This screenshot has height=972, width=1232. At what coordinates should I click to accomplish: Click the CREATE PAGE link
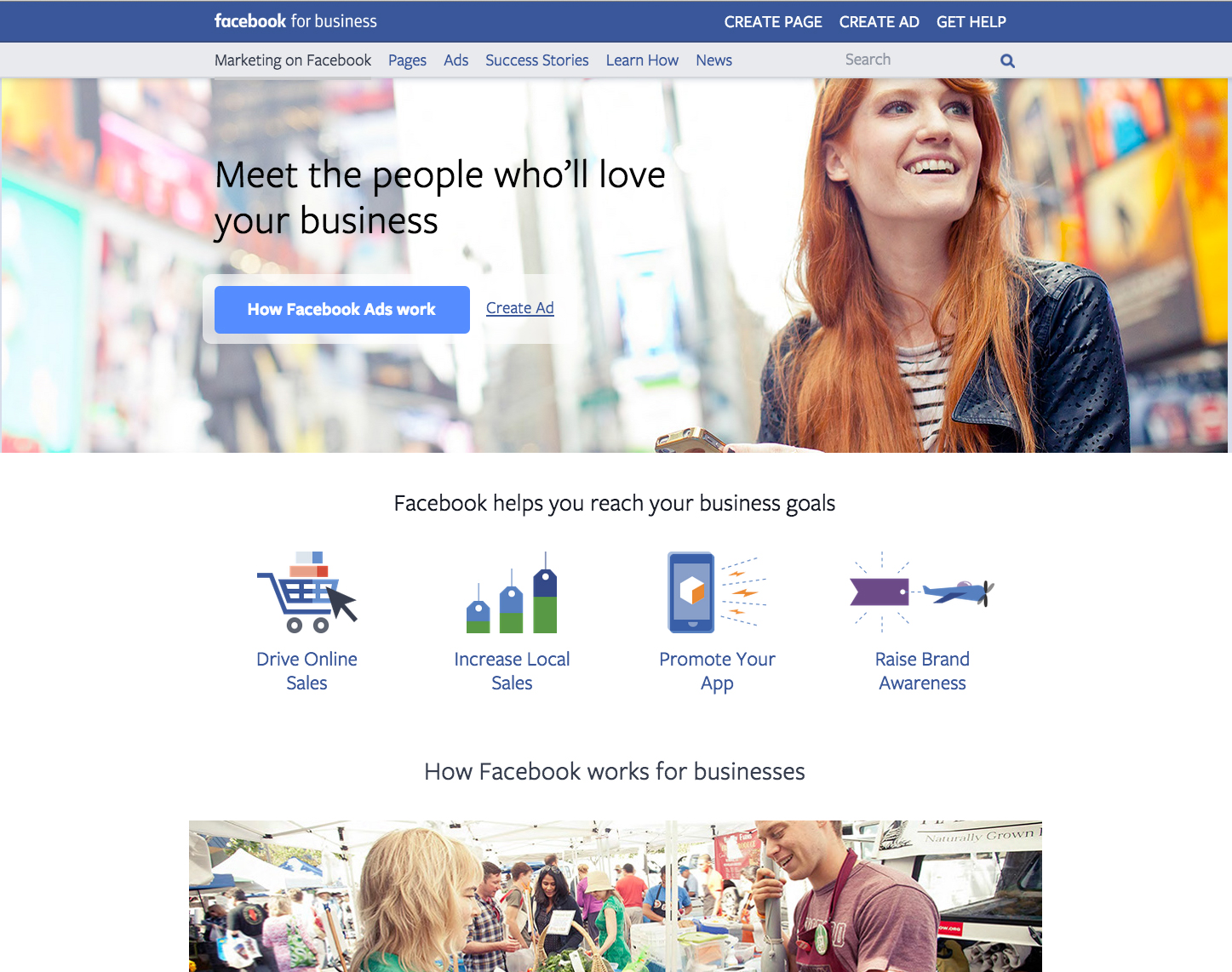[x=773, y=22]
